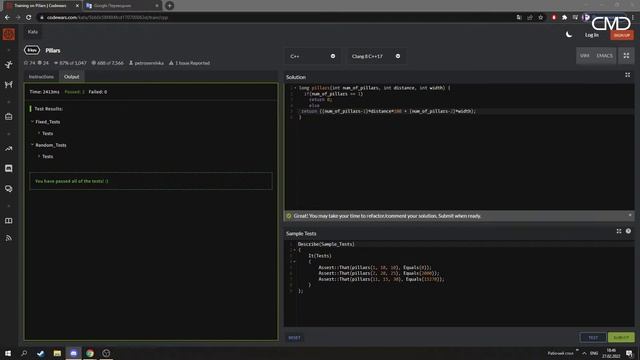Open the Blog feed sidebar icon
Screen dimensions: 640x360
9,238
